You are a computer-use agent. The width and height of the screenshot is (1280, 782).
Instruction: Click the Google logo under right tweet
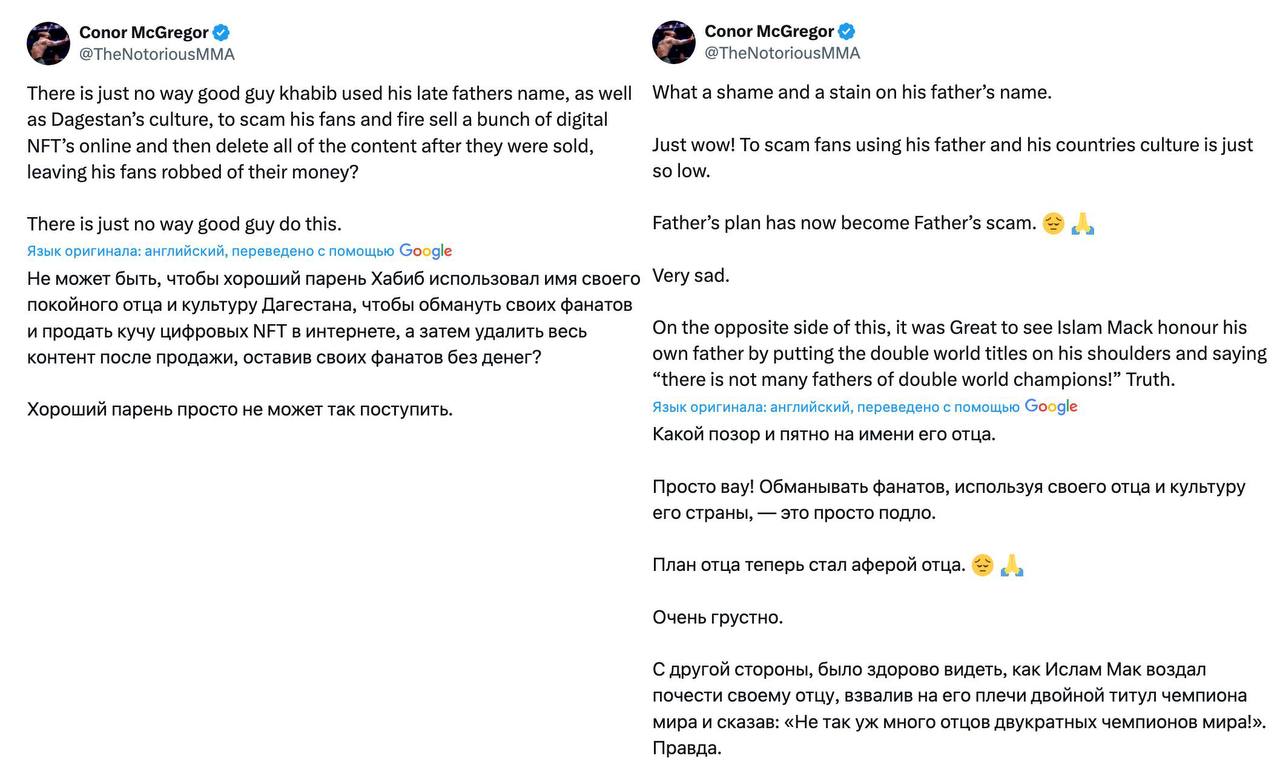pyautogui.click(x=1051, y=407)
